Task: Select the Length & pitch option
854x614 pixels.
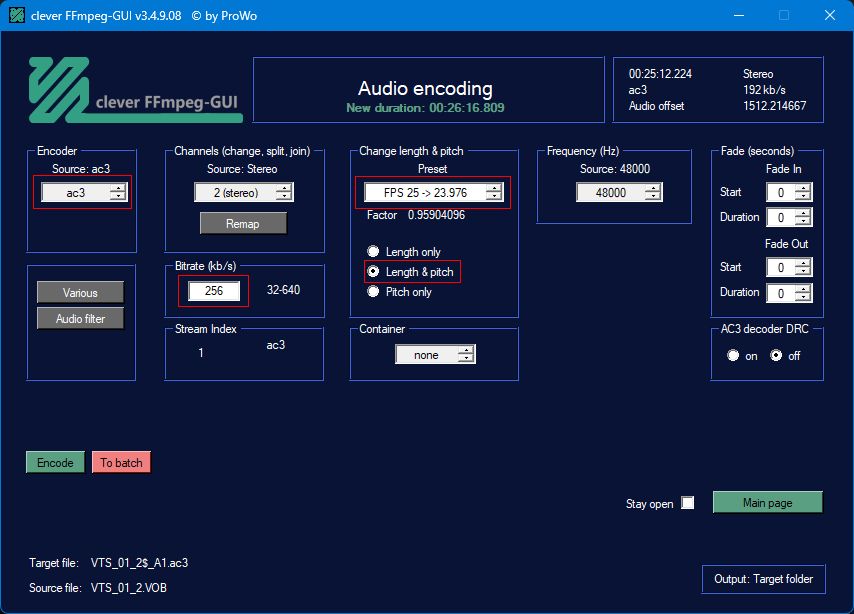Action: (x=373, y=271)
